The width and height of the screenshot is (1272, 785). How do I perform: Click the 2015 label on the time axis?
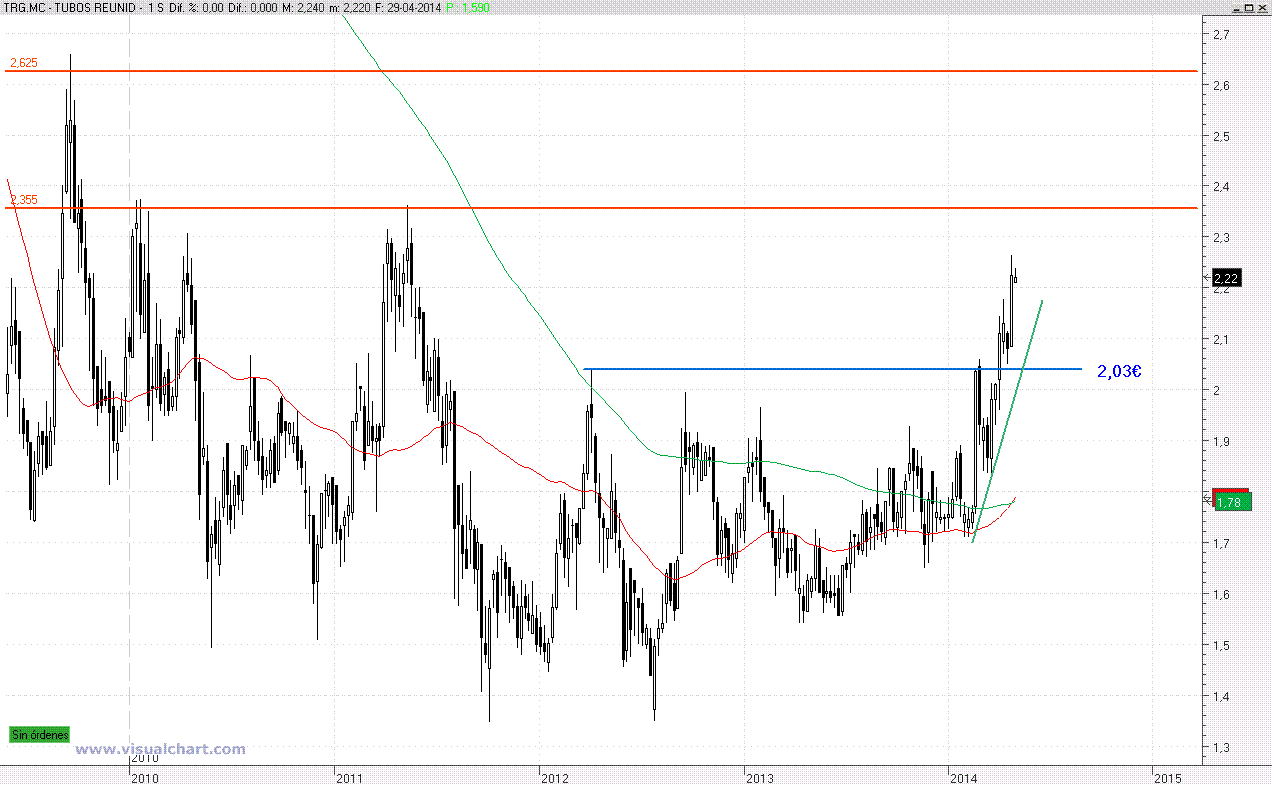coord(1167,777)
